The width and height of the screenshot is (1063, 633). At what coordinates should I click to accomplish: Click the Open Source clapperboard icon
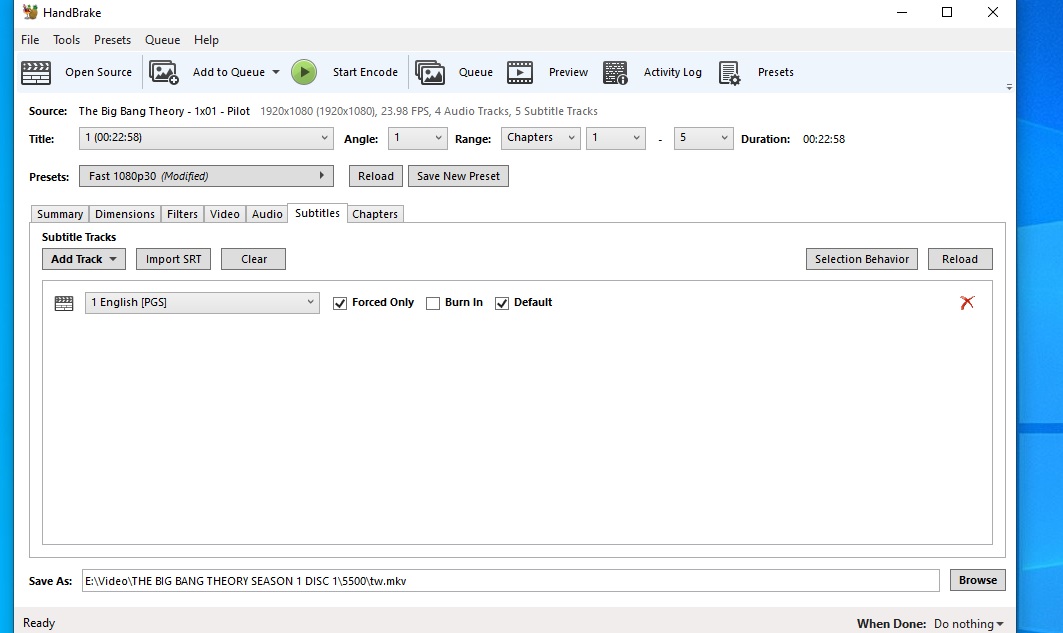coord(36,73)
